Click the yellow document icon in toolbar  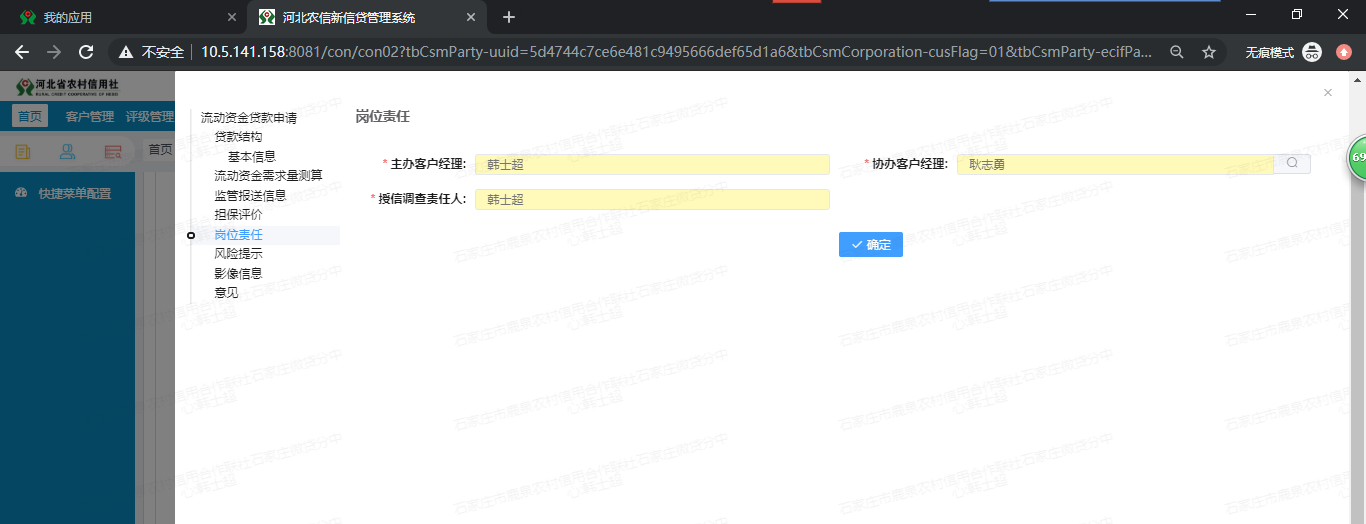tap(22, 152)
